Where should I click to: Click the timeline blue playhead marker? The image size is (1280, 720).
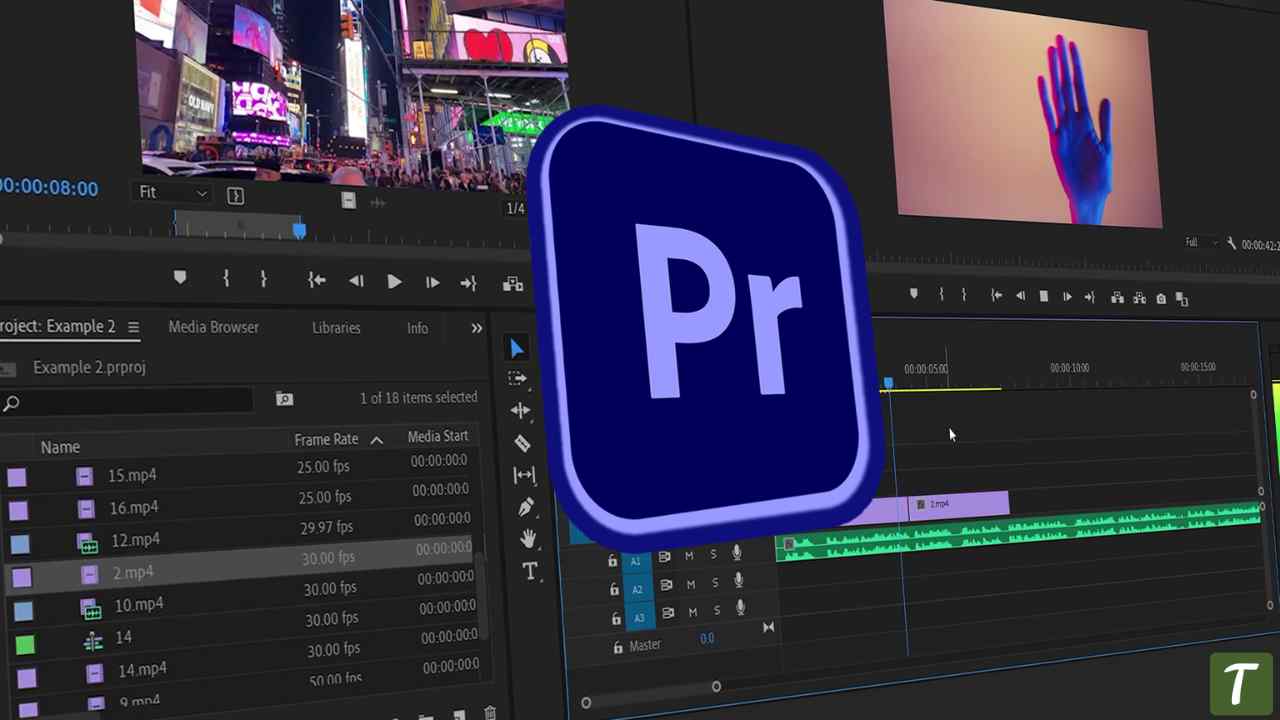click(887, 384)
